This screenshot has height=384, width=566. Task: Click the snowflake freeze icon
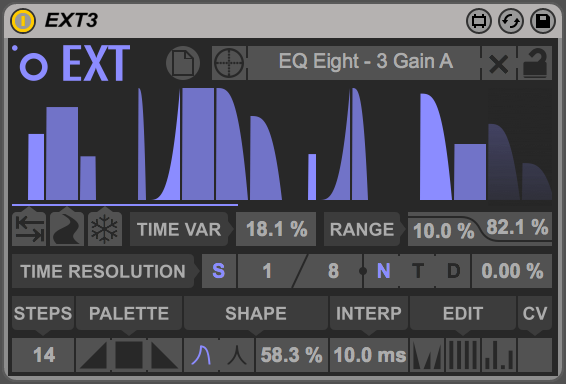(105, 228)
